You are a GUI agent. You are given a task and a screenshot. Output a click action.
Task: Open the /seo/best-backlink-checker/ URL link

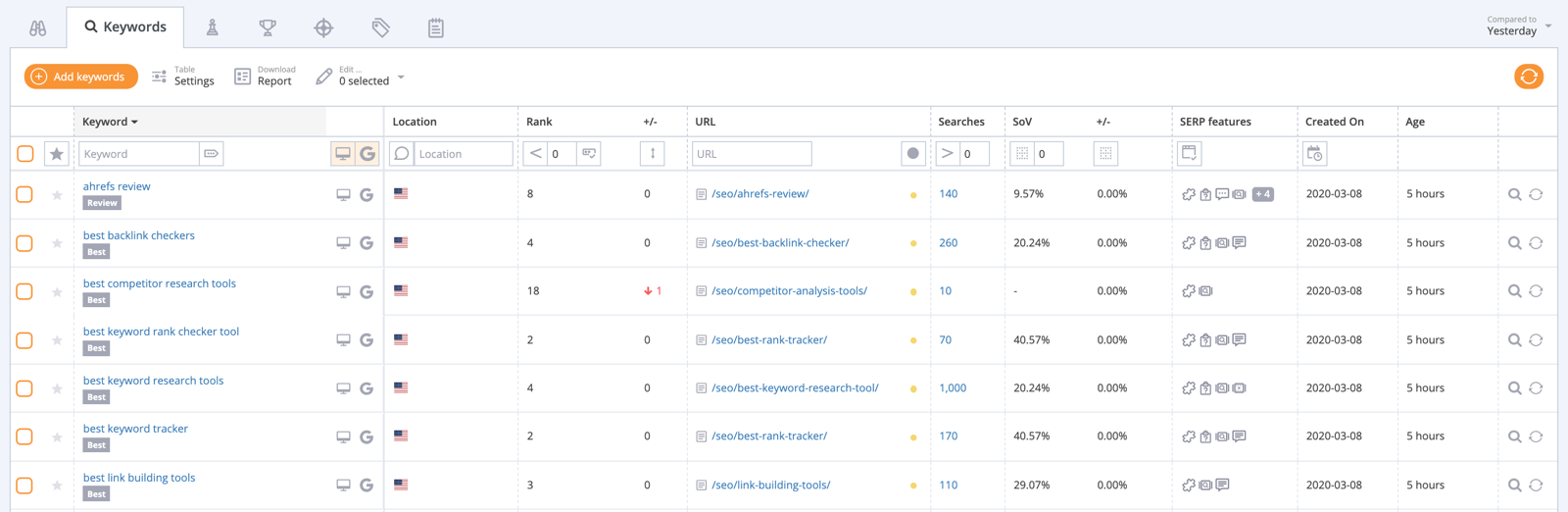point(780,243)
